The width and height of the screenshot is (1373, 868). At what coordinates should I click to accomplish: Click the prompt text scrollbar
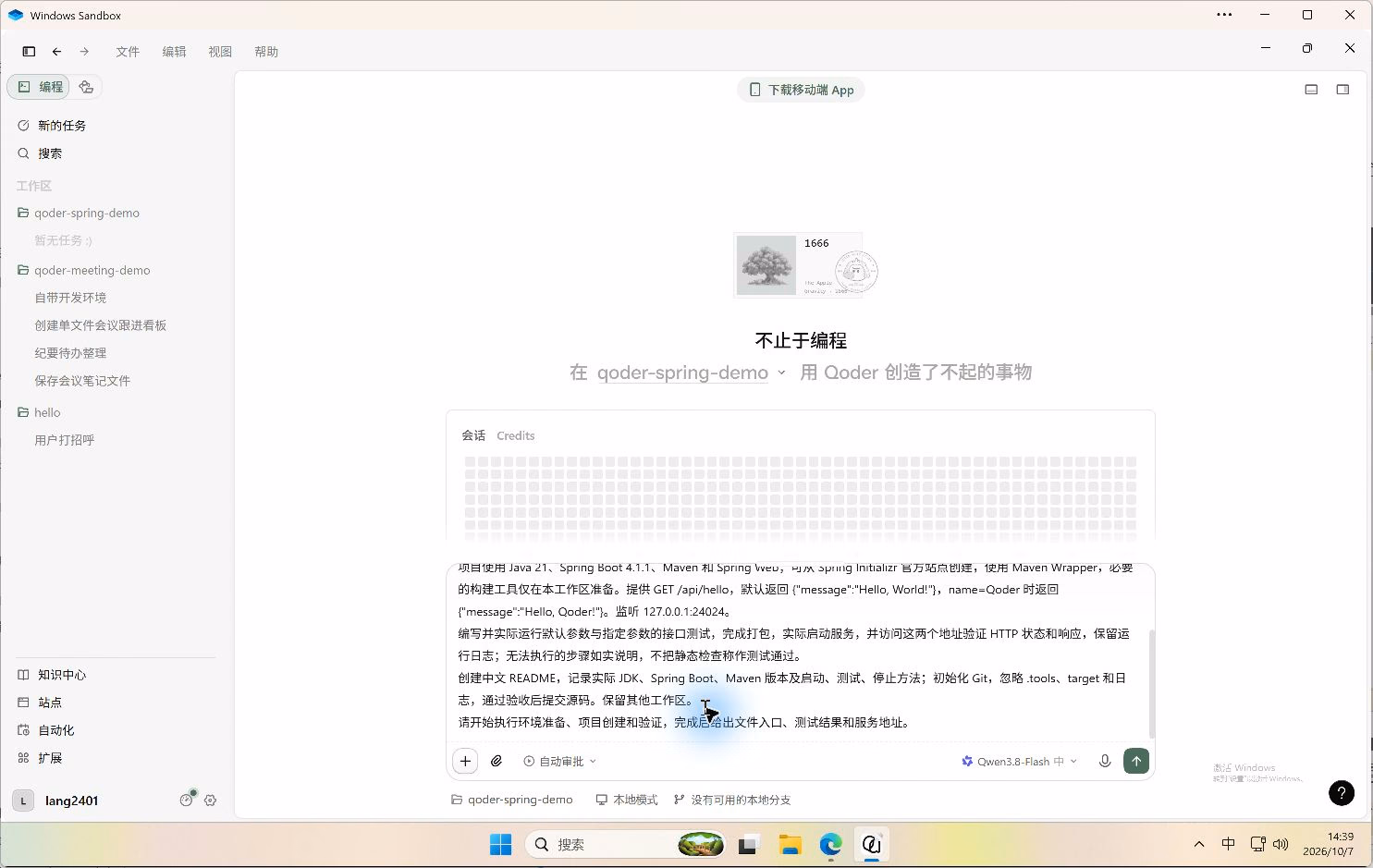(x=1151, y=684)
